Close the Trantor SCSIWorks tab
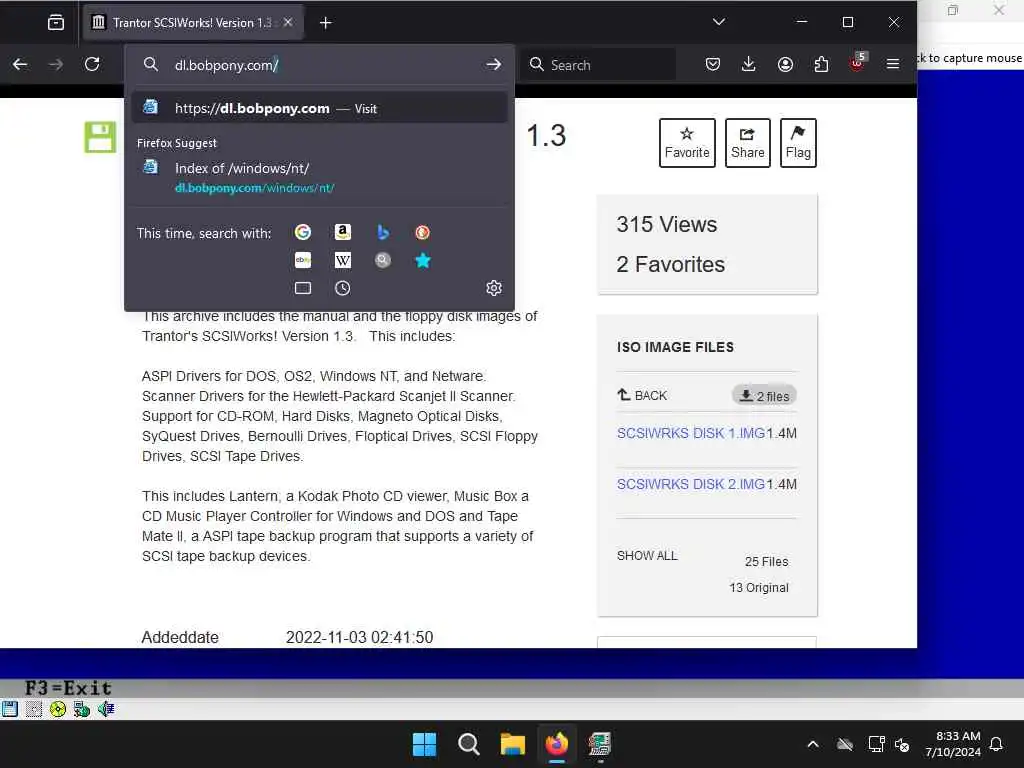Screen dimensions: 1024x768 pos(288,22)
